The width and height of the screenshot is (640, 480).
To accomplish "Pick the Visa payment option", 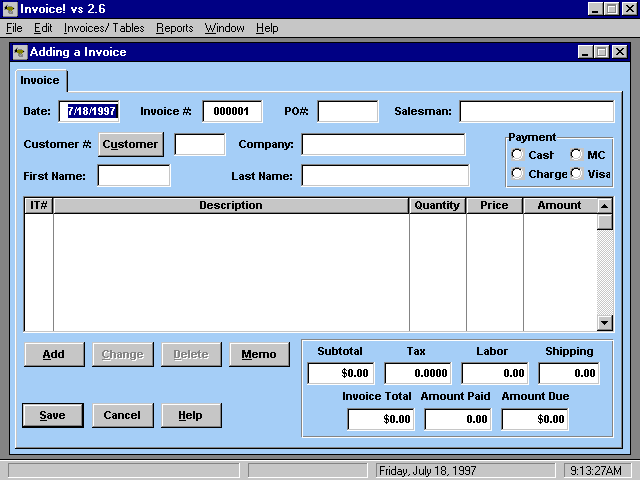I will tap(576, 174).
